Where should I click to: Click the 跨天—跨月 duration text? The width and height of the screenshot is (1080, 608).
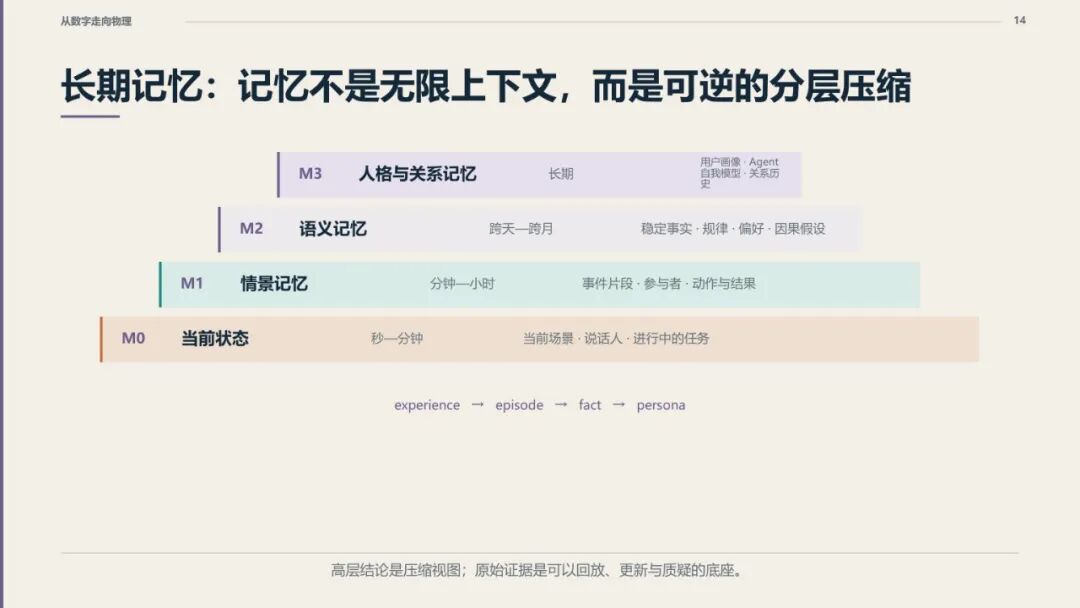521,229
